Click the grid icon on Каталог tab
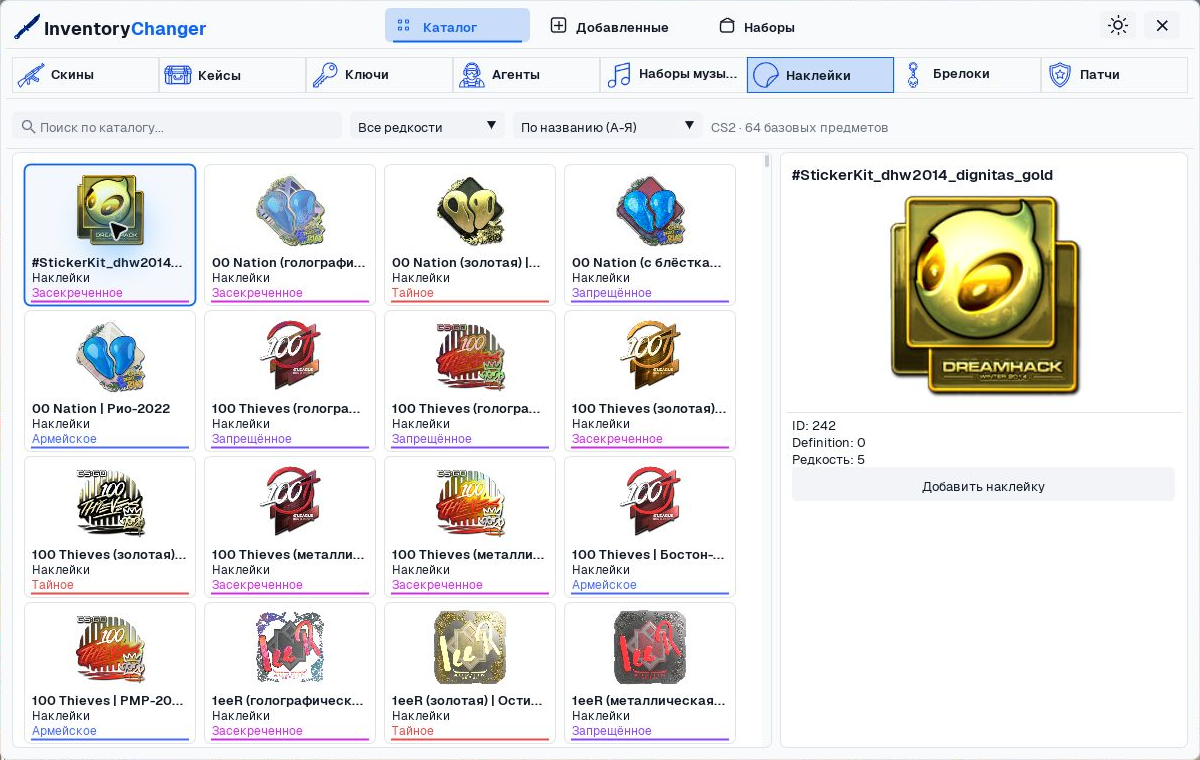 coord(404,26)
